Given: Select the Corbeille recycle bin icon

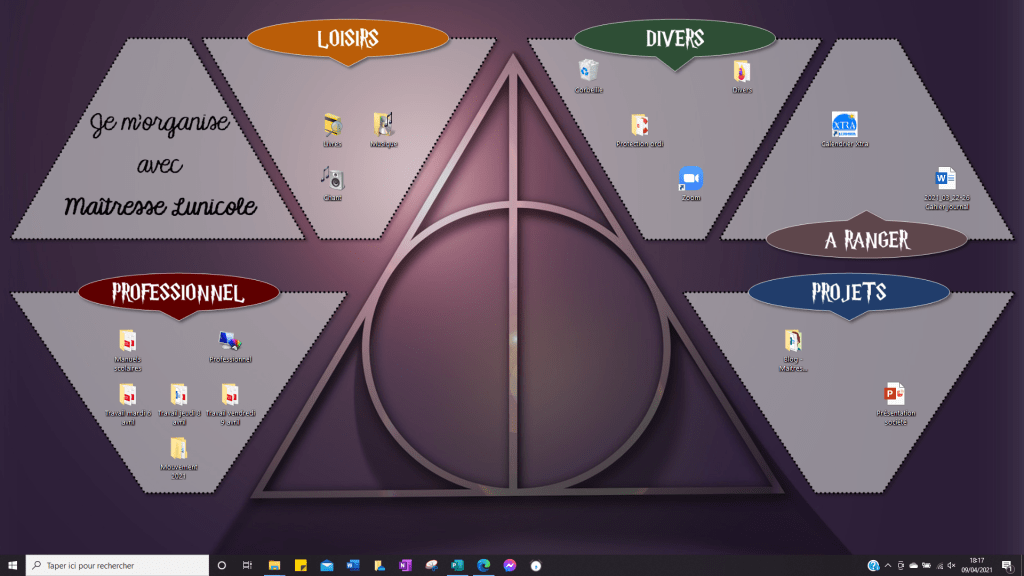Looking at the screenshot, I should pyautogui.click(x=589, y=70).
